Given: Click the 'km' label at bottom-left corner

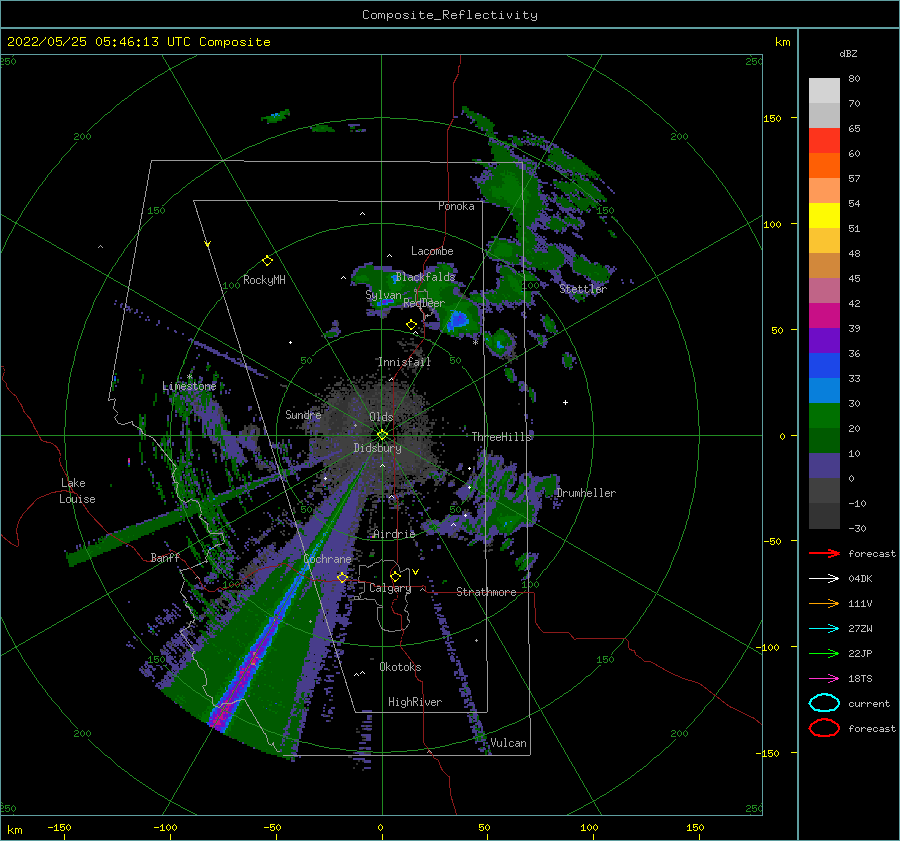Looking at the screenshot, I should point(15,830).
